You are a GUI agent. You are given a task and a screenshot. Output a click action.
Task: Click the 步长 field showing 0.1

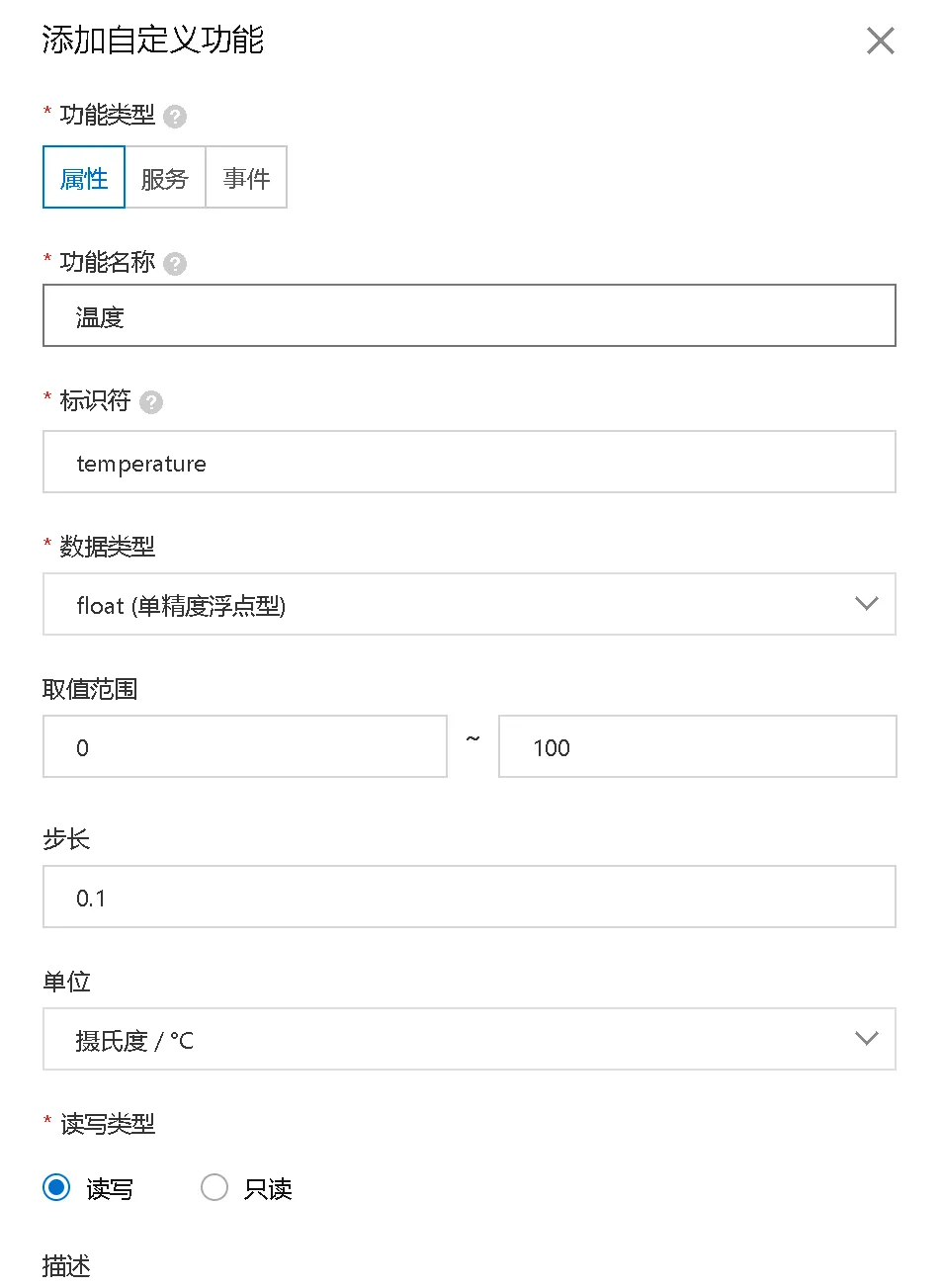pyautogui.click(x=470, y=897)
